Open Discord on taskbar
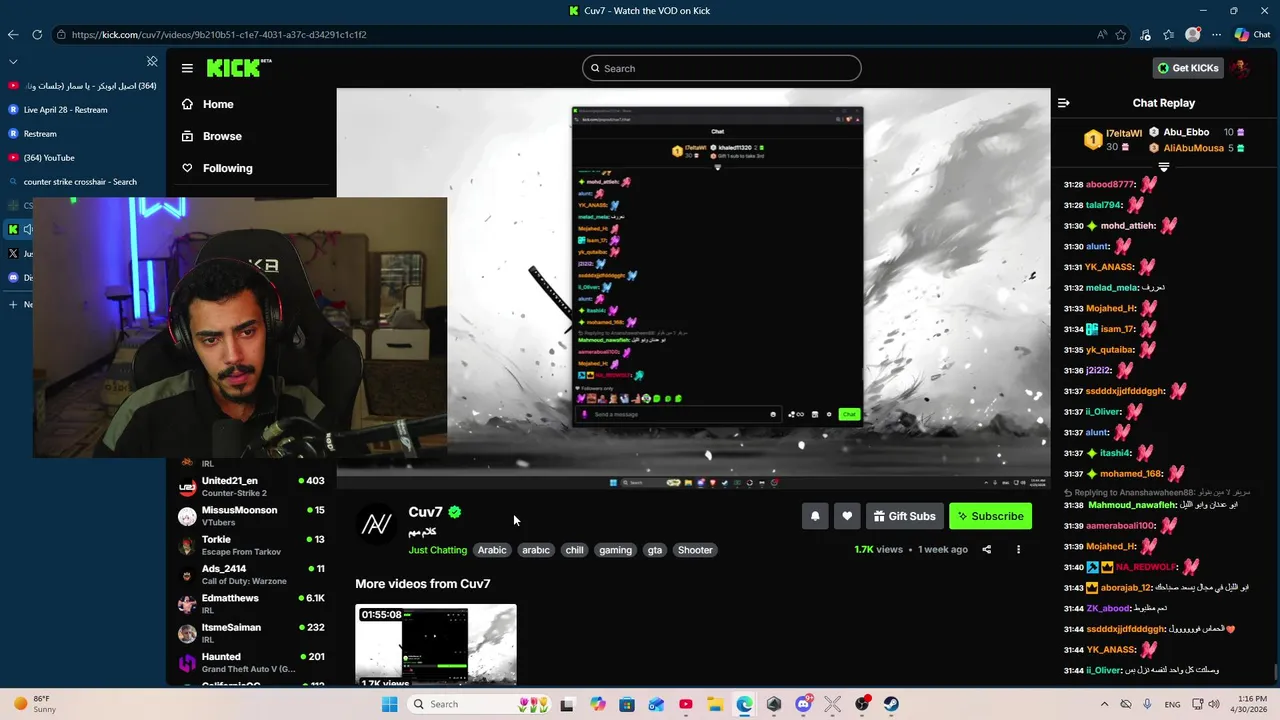 pyautogui.click(x=803, y=704)
